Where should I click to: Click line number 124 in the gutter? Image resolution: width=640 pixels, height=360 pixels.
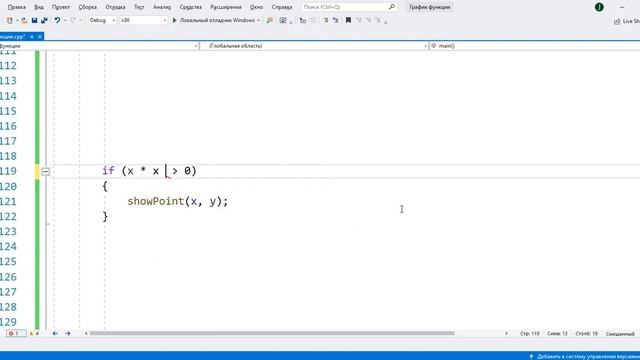coord(9,247)
